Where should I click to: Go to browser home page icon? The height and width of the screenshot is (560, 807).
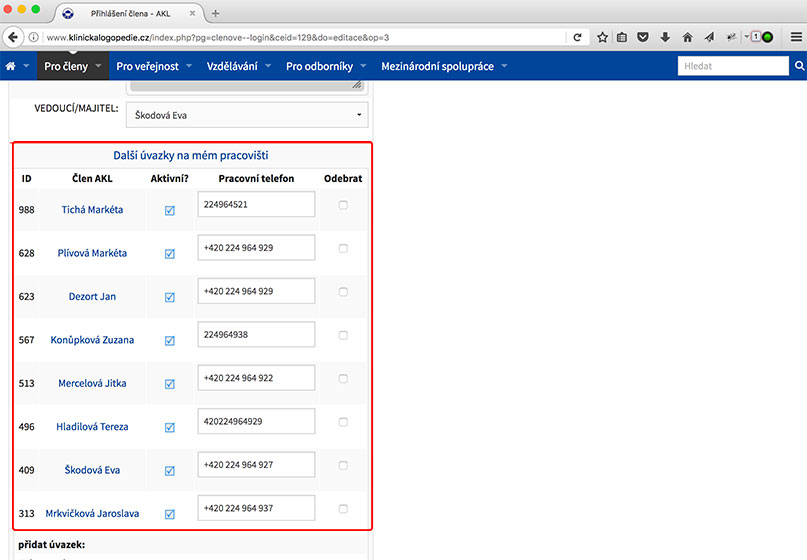pos(687,37)
